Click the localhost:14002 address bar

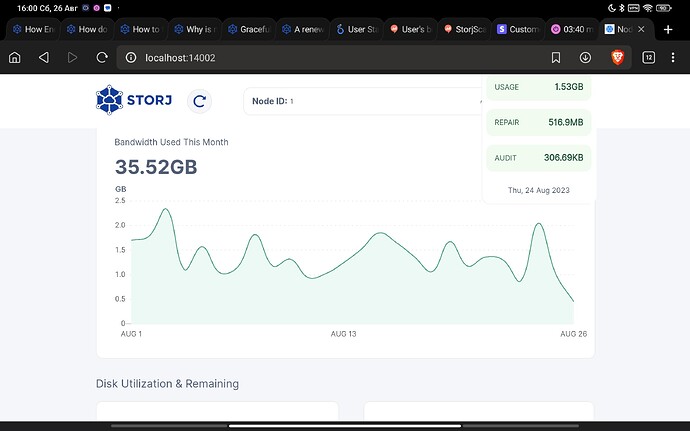coord(330,58)
